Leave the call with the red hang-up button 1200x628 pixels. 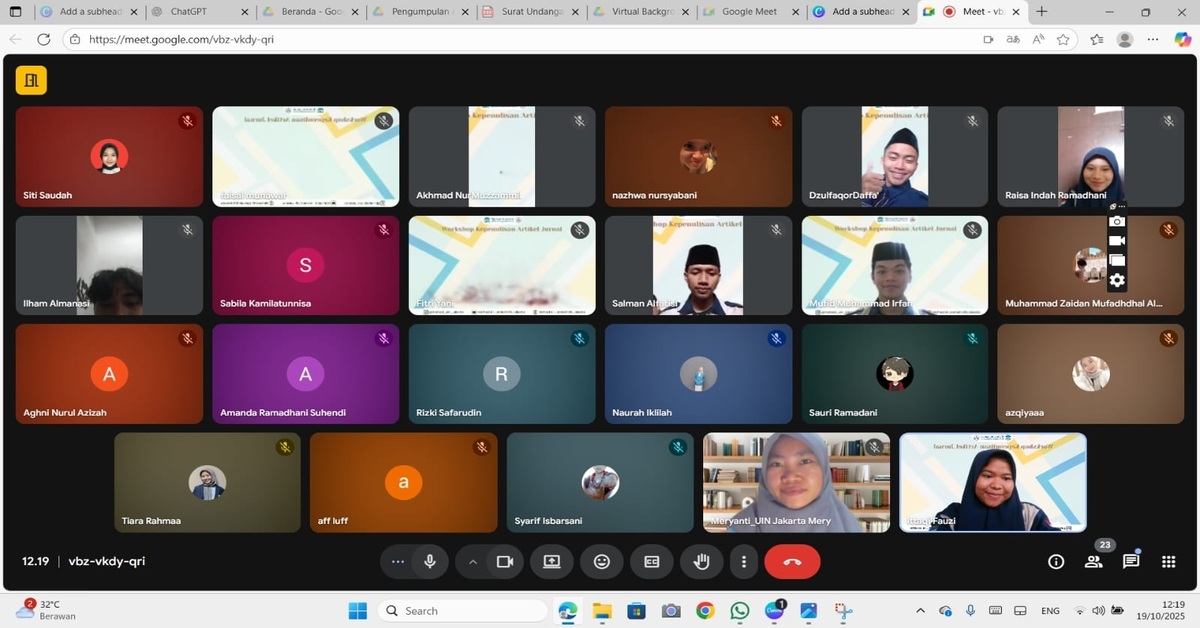click(792, 562)
